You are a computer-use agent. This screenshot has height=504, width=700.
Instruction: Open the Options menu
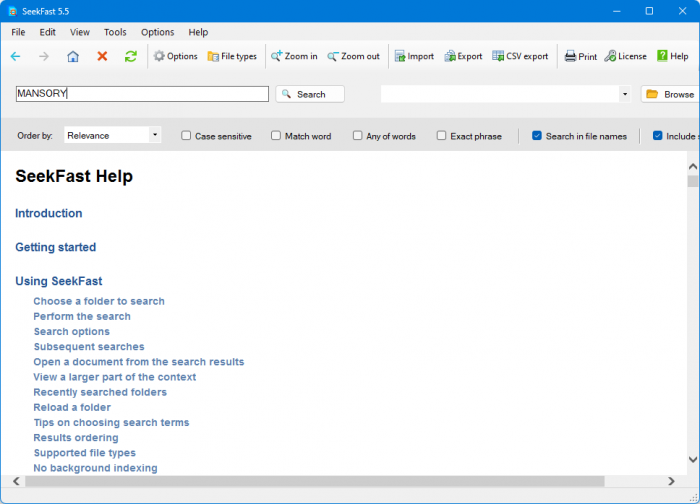click(x=158, y=32)
